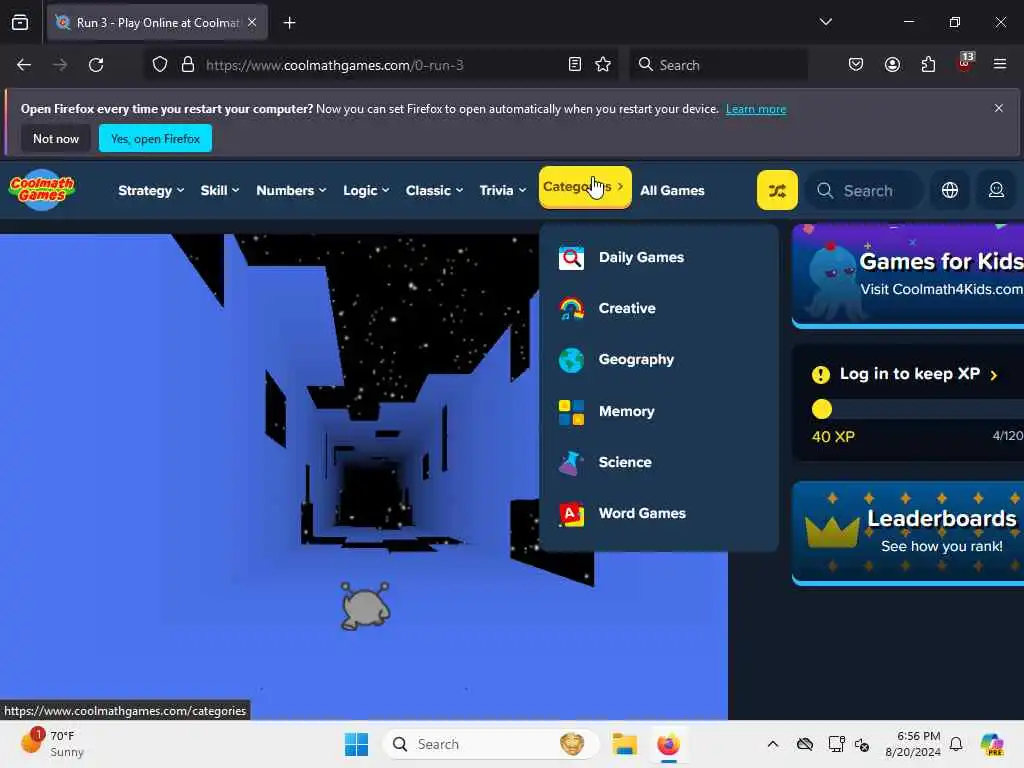Screen dimensions: 1024x768
Task: Expand the Trivia menu
Action: (x=502, y=191)
